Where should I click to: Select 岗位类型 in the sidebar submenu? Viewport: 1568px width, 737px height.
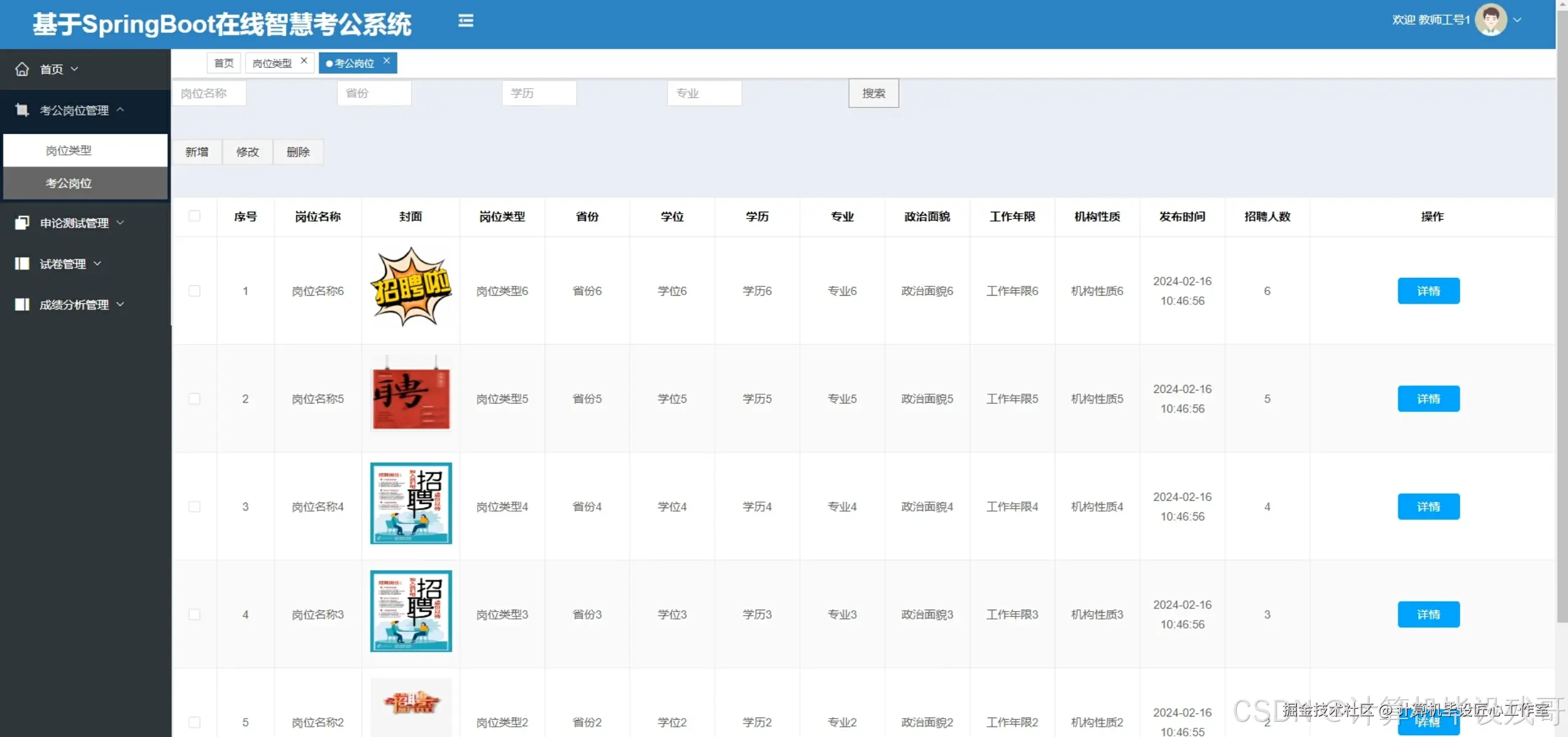click(x=69, y=151)
